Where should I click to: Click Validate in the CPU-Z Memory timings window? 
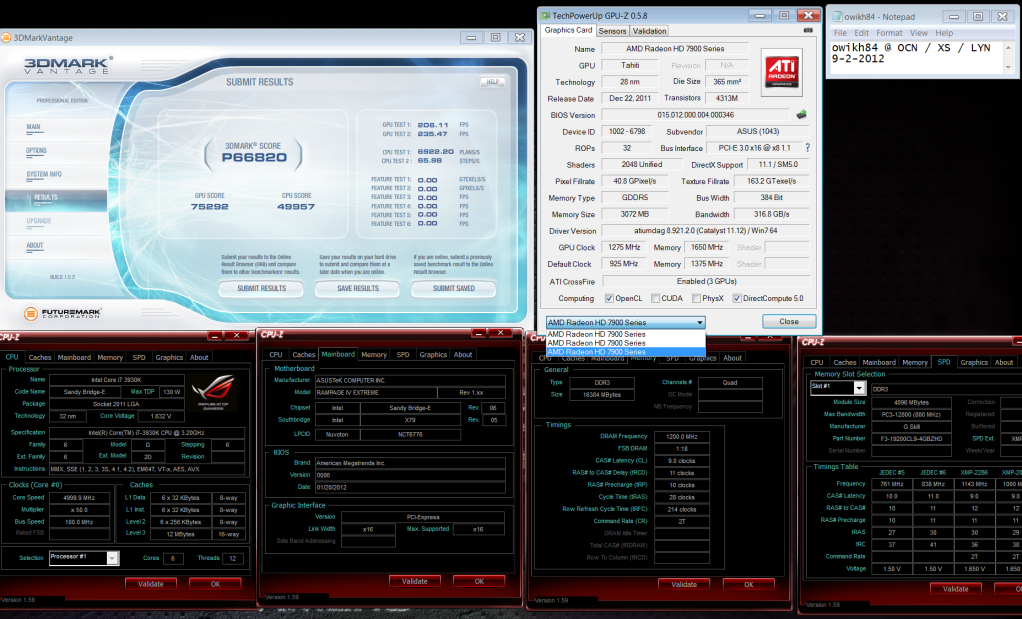coord(684,584)
